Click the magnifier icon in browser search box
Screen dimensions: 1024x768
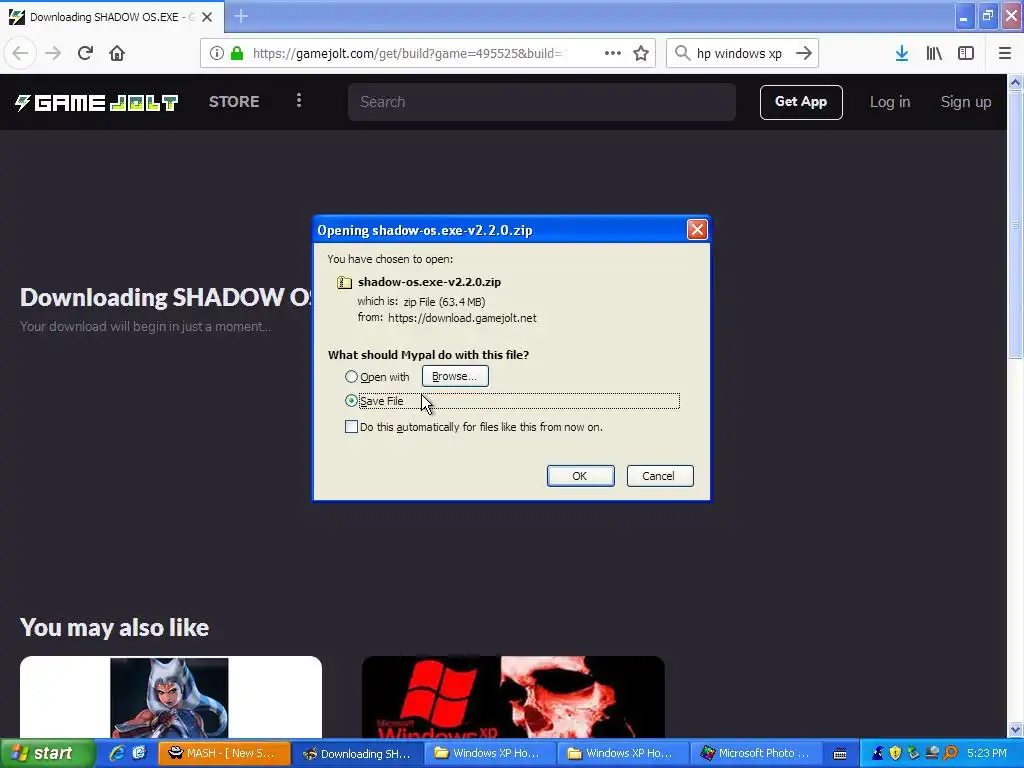click(682, 54)
